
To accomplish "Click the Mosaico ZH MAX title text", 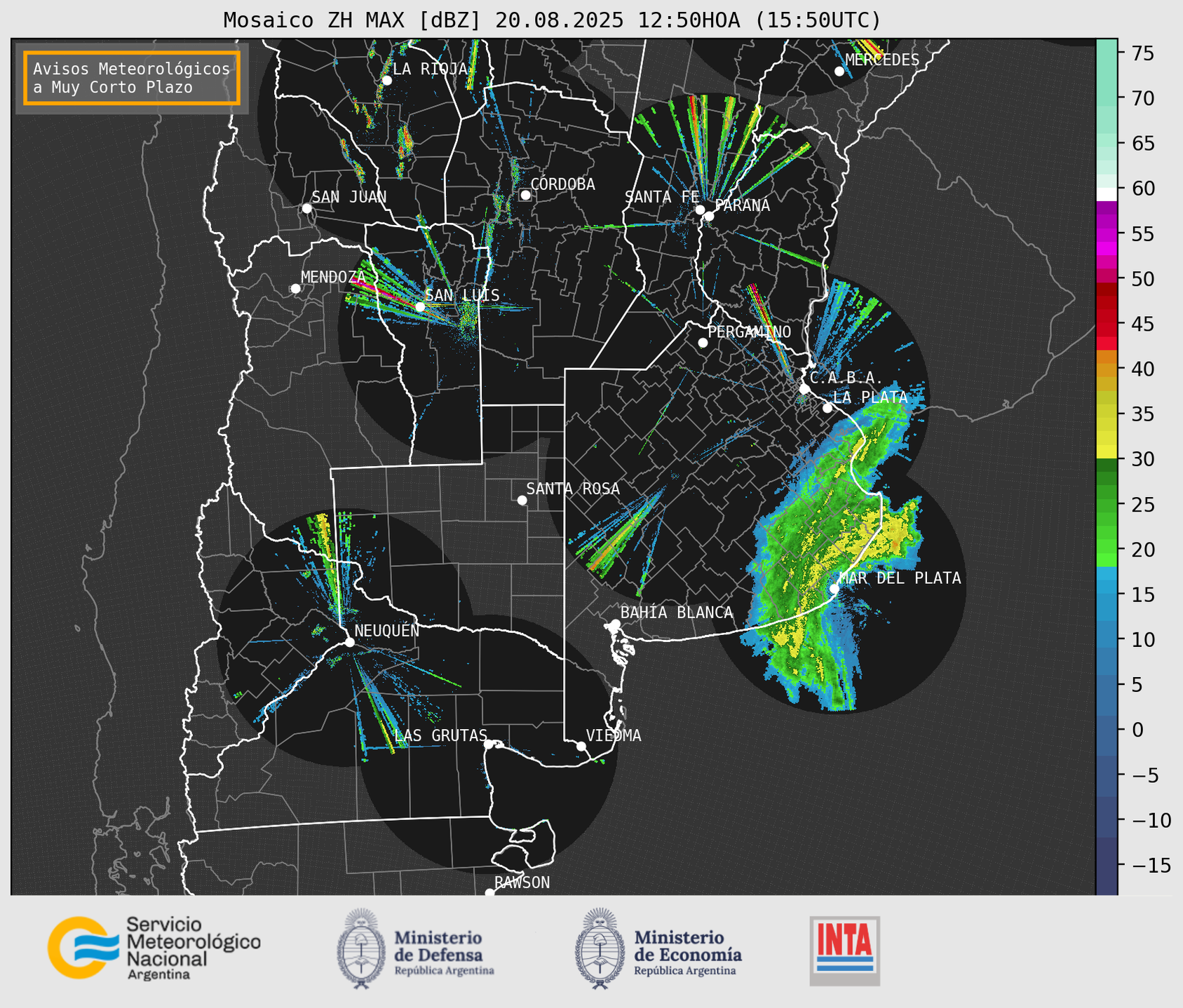I will (552, 20).
